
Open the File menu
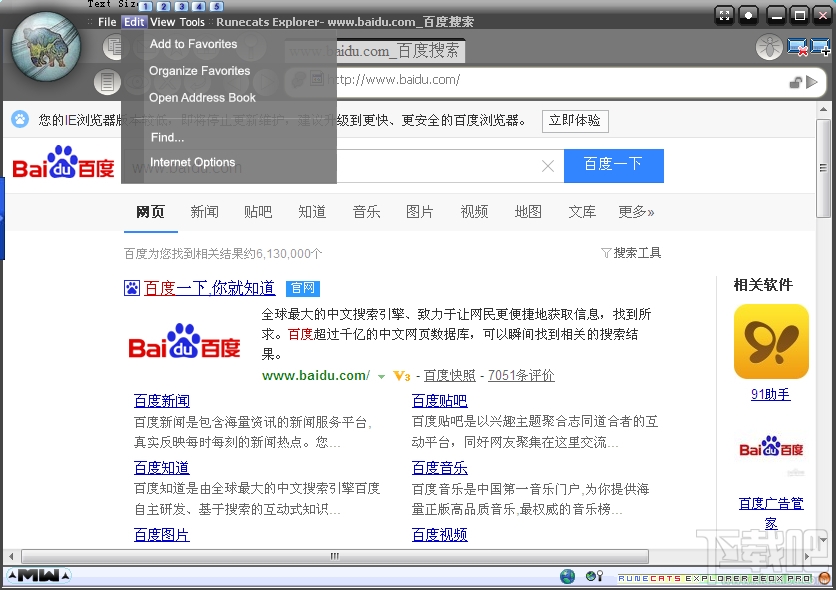(107, 22)
